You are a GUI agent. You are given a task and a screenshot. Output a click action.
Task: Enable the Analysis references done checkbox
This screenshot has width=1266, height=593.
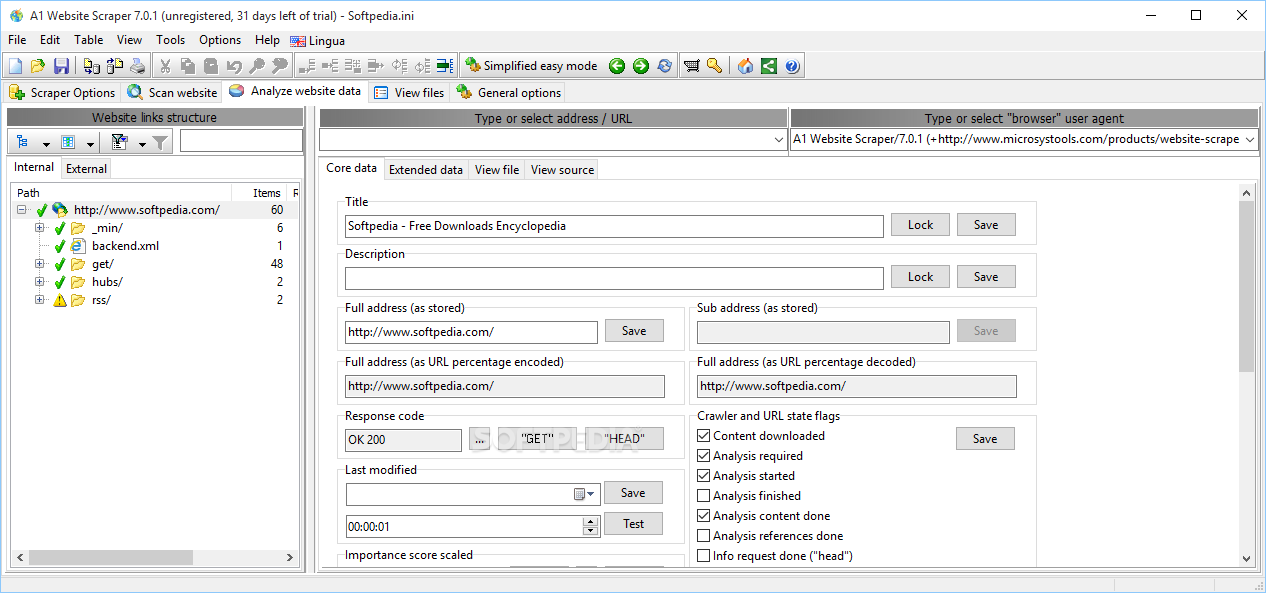point(704,536)
